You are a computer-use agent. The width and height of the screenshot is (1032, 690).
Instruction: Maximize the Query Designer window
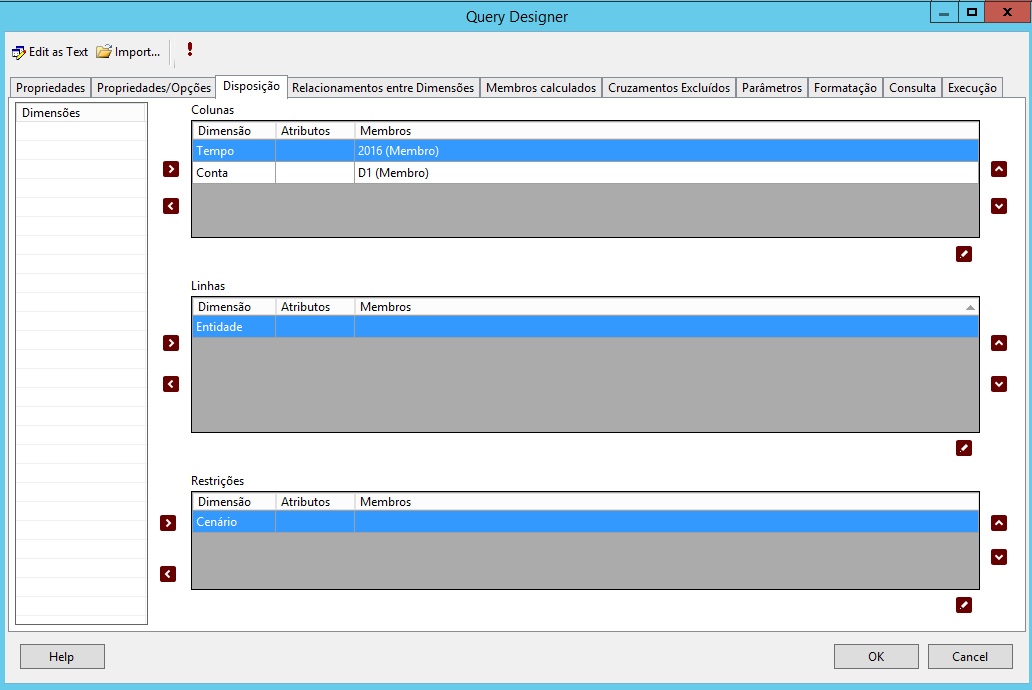point(971,12)
